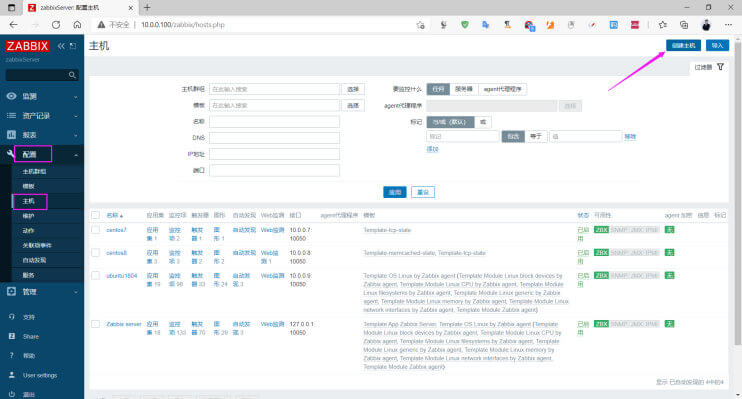Click the browser back arrow
The height and width of the screenshot is (399, 742).
click(x=13, y=25)
